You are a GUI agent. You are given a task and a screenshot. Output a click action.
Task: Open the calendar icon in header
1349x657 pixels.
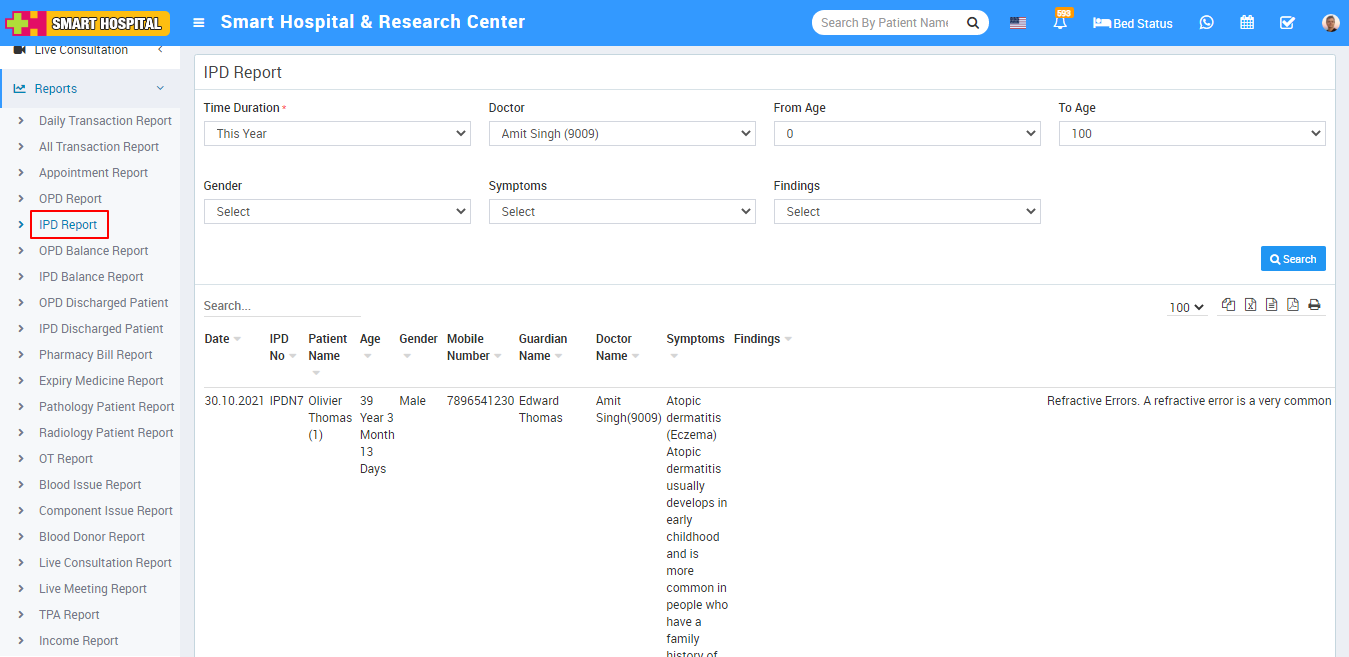tap(1247, 23)
